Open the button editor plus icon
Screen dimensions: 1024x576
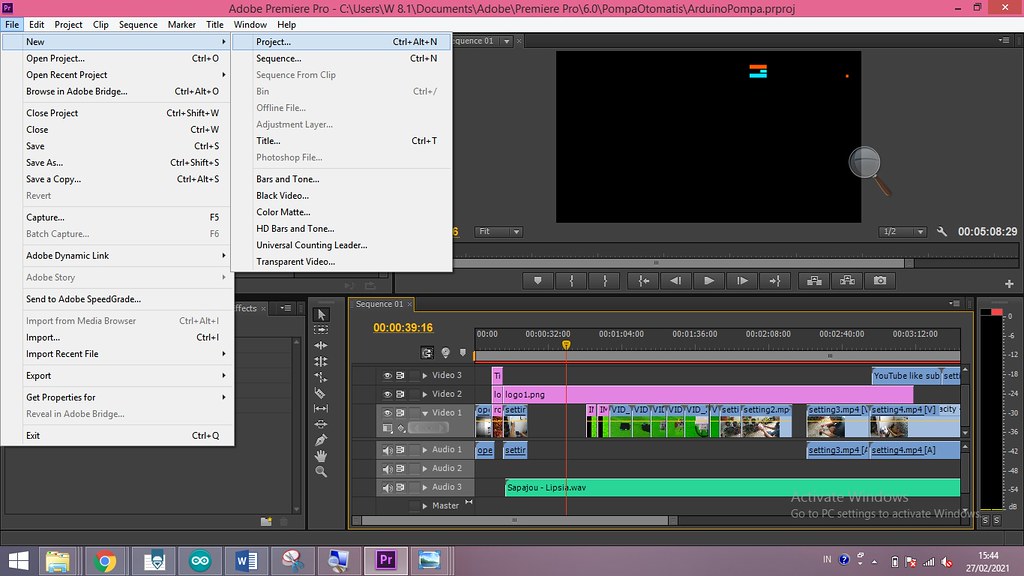click(x=1009, y=283)
